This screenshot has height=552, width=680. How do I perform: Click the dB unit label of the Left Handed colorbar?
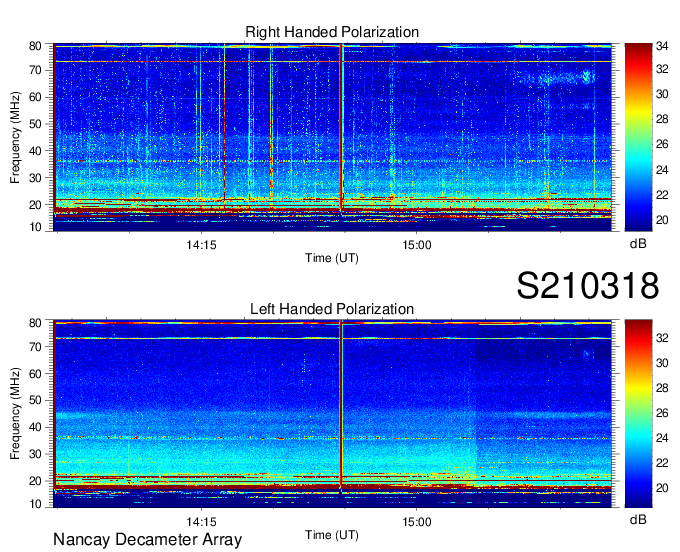click(638, 519)
